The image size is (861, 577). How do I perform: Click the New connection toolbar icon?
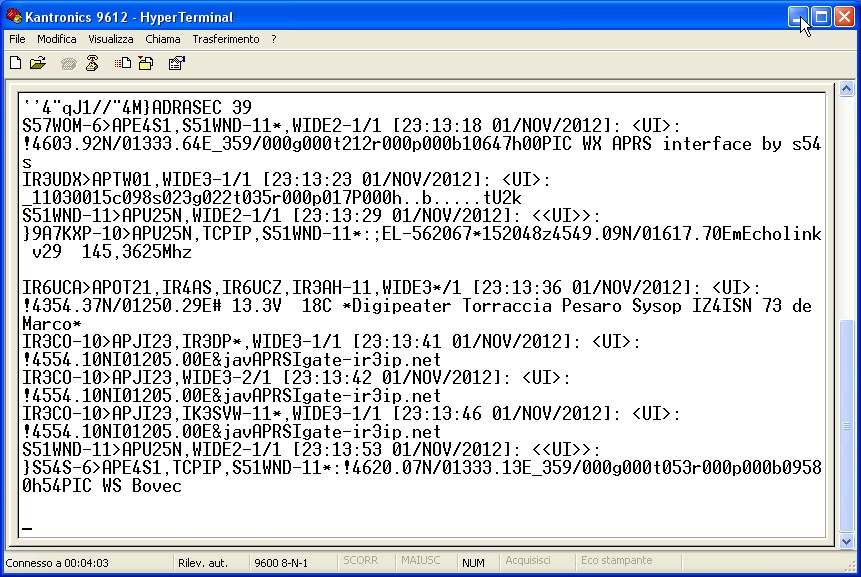(x=15, y=63)
